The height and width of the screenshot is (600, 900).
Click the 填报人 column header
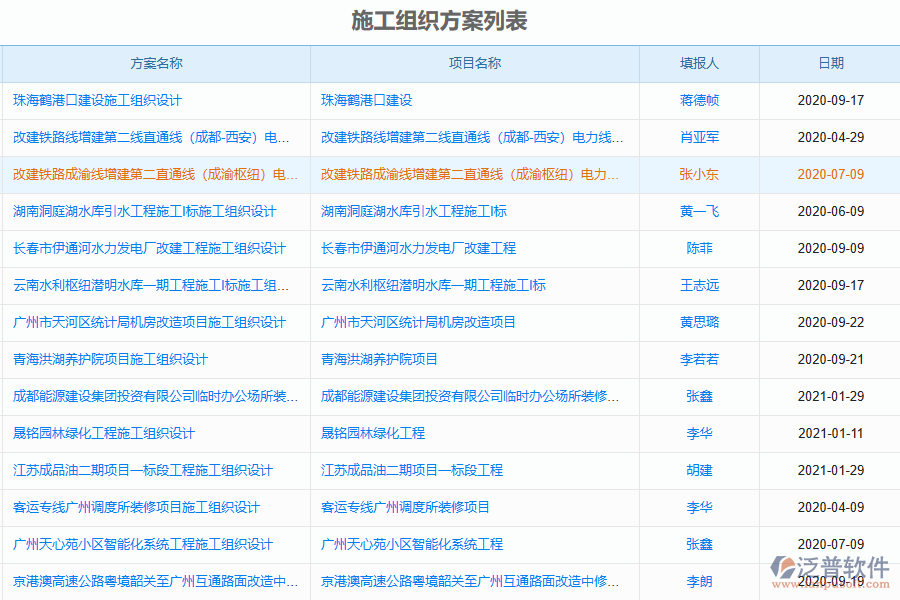(x=697, y=63)
